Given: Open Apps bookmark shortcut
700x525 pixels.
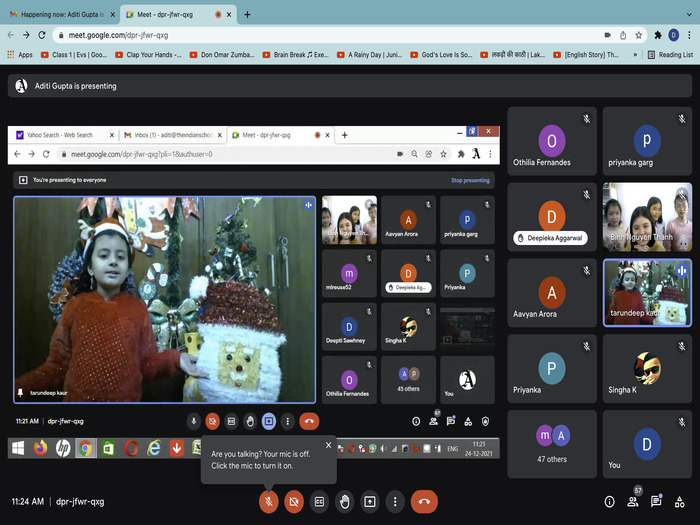Looking at the screenshot, I should (20, 54).
